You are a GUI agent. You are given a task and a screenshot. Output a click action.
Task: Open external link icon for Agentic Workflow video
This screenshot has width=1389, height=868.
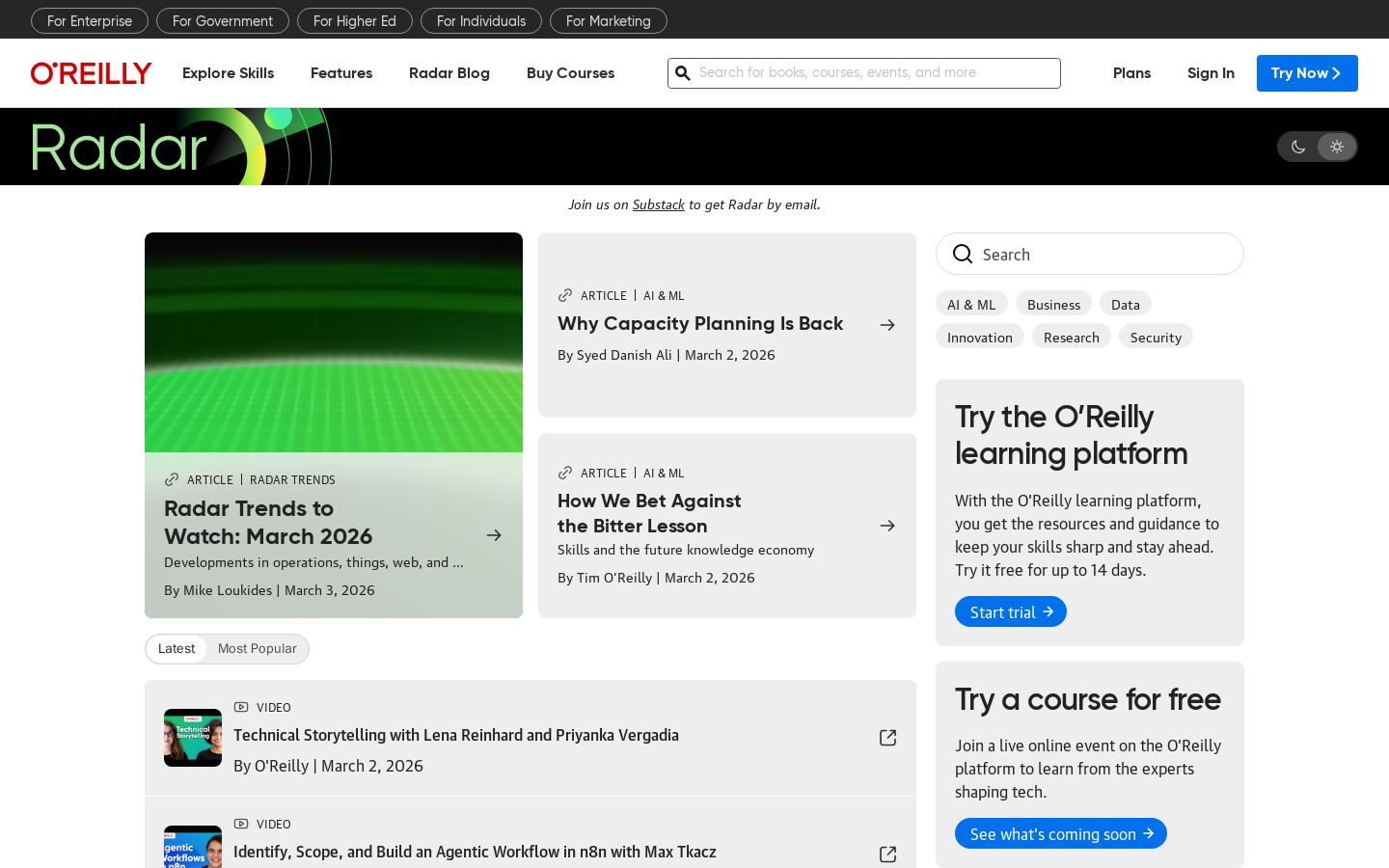coord(888,854)
